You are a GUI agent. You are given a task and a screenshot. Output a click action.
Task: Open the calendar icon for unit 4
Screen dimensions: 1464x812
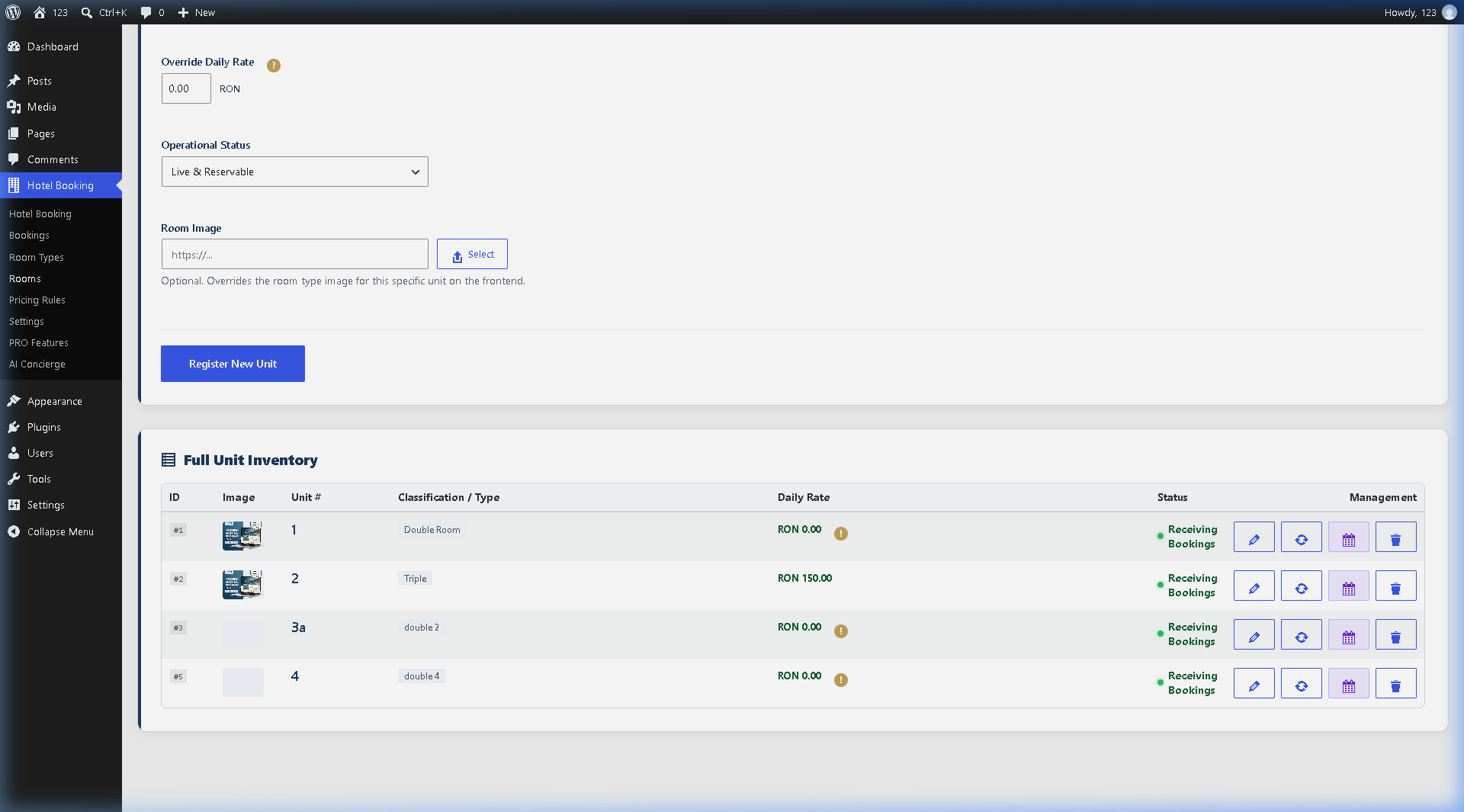pyautogui.click(x=1348, y=683)
